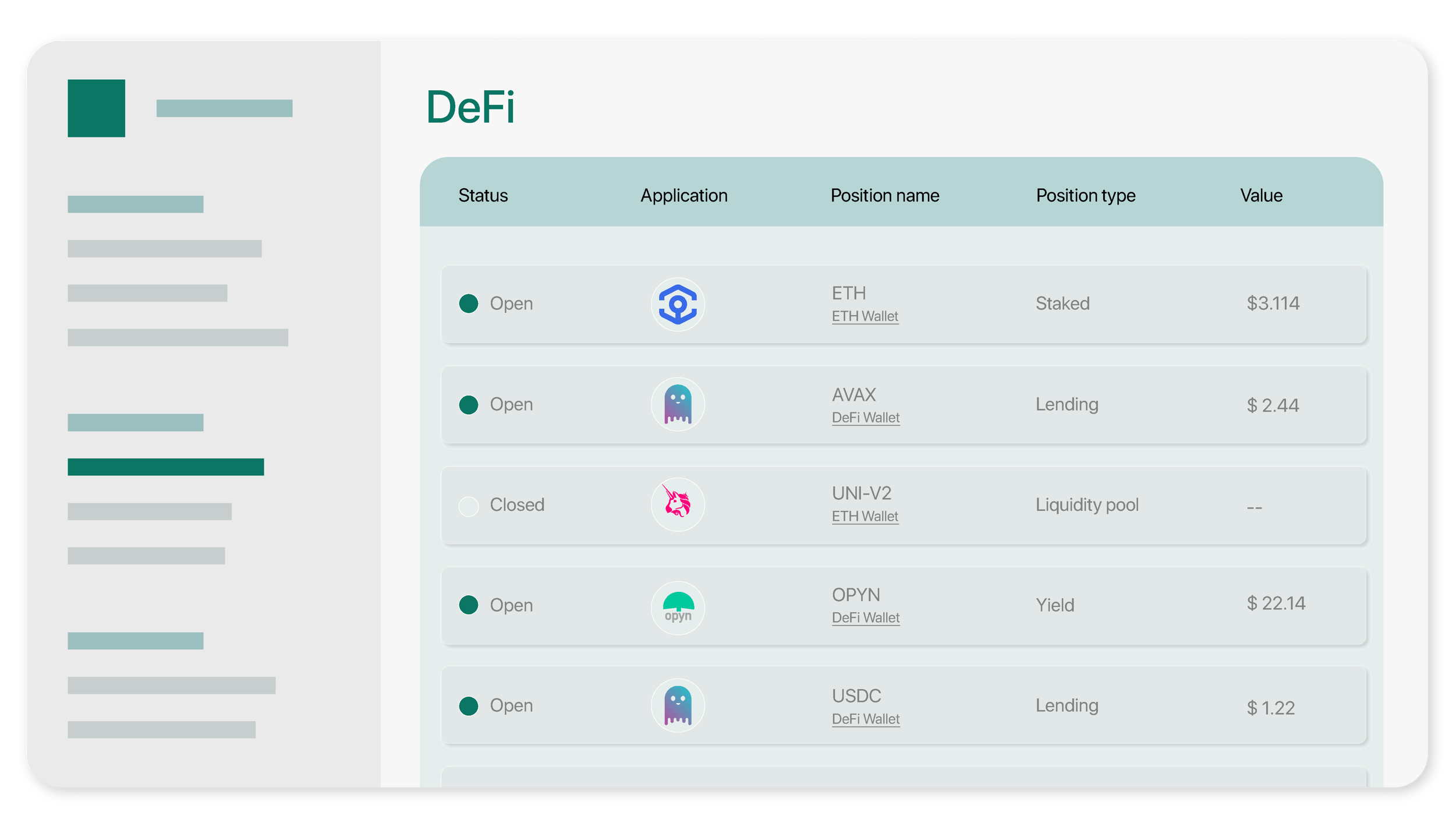Click the Closed status text
Viewport: 1456px width, 826px height.
(517, 505)
